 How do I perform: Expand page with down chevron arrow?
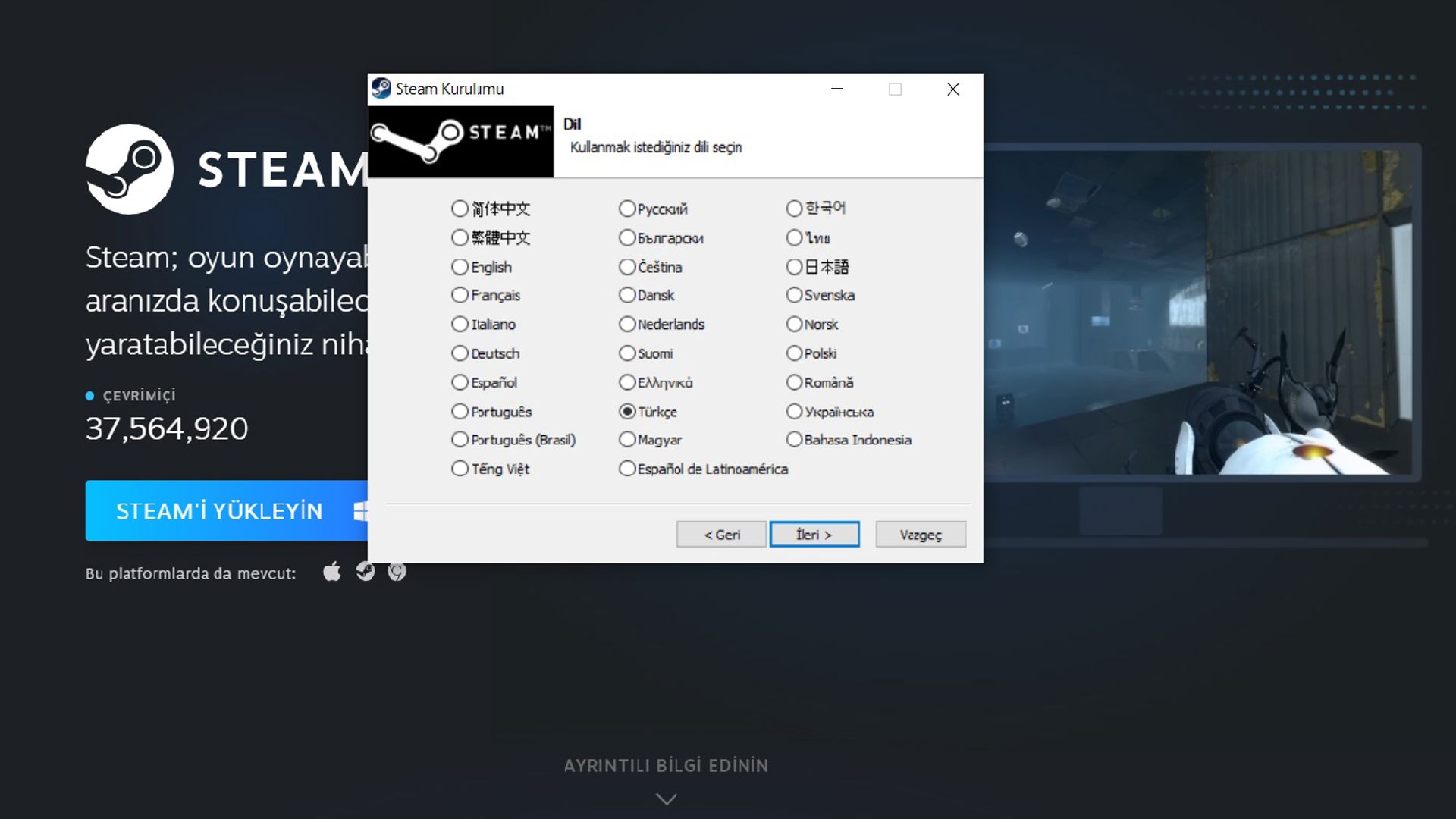point(666,799)
